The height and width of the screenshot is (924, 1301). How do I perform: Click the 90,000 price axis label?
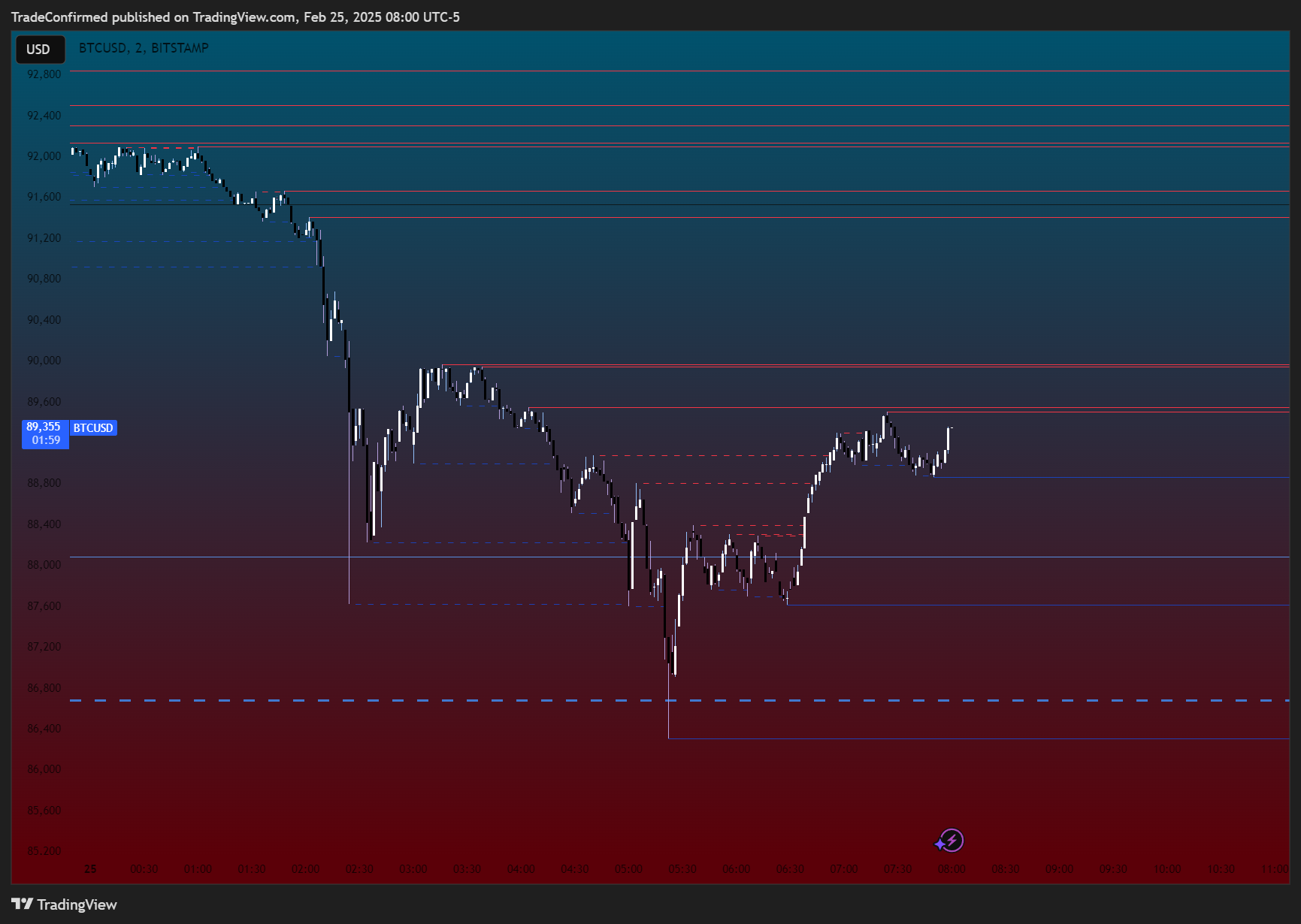(44, 361)
